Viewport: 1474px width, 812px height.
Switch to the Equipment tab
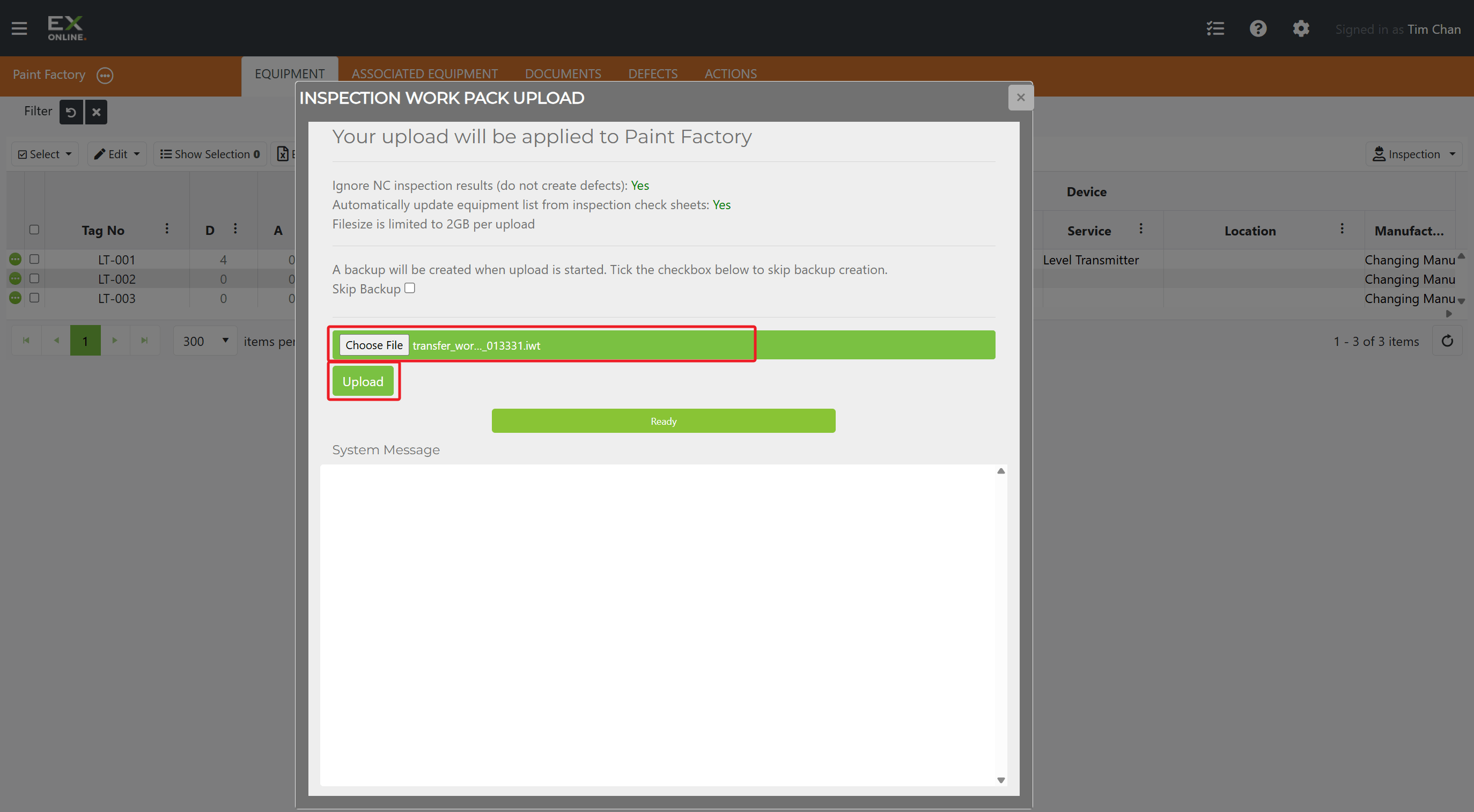tap(290, 74)
